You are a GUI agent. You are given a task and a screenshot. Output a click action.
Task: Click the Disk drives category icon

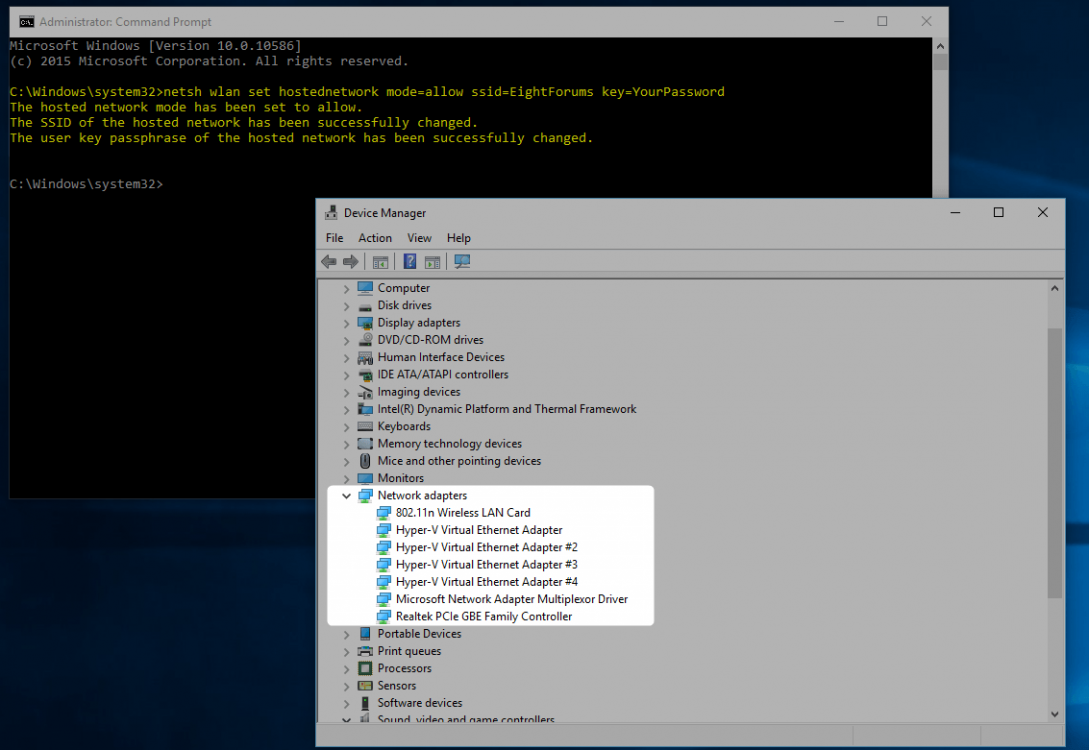pyautogui.click(x=365, y=306)
